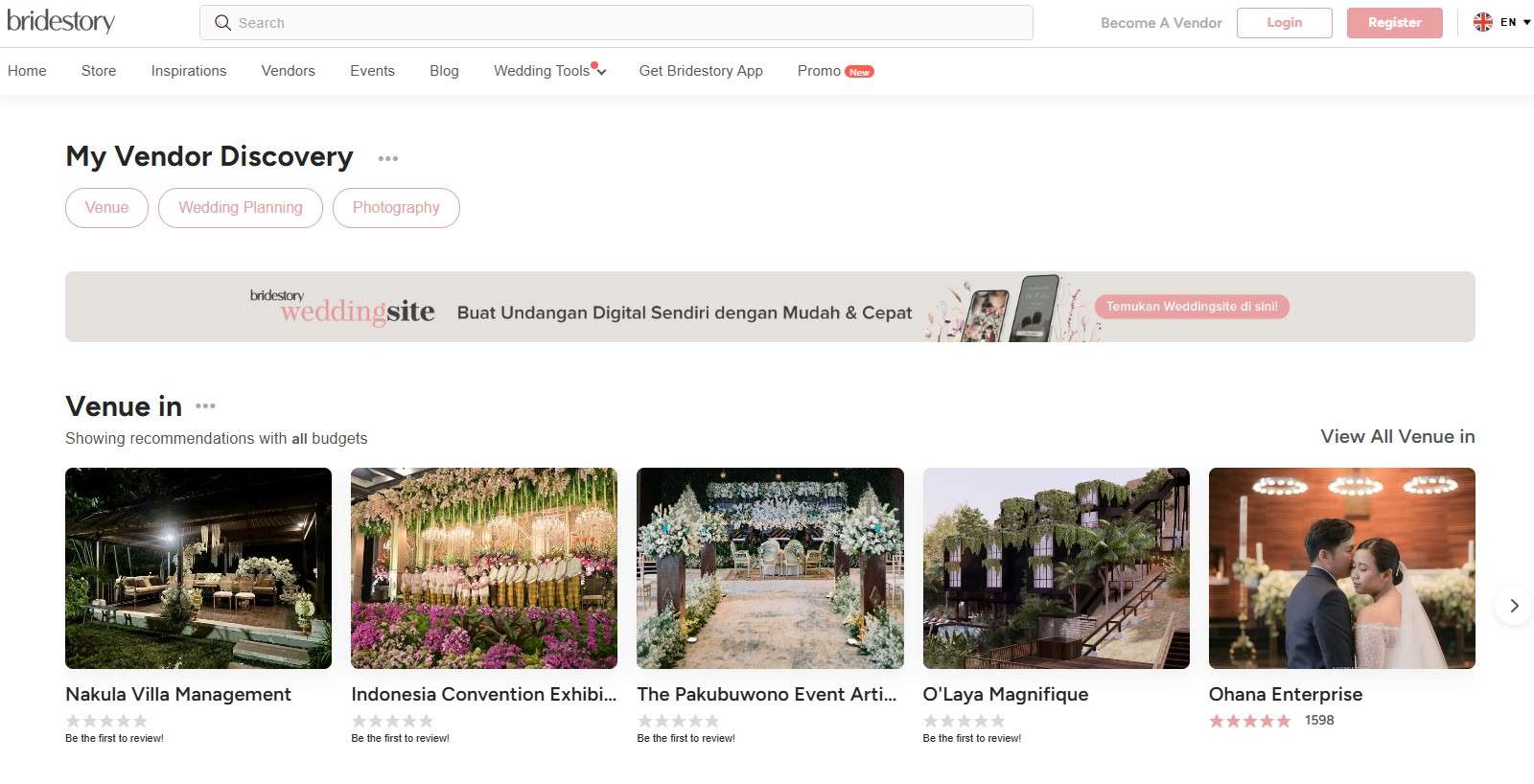The width and height of the screenshot is (1534, 784).
Task: Click the Indonesia Convention Exhibi... title
Action: [484, 695]
